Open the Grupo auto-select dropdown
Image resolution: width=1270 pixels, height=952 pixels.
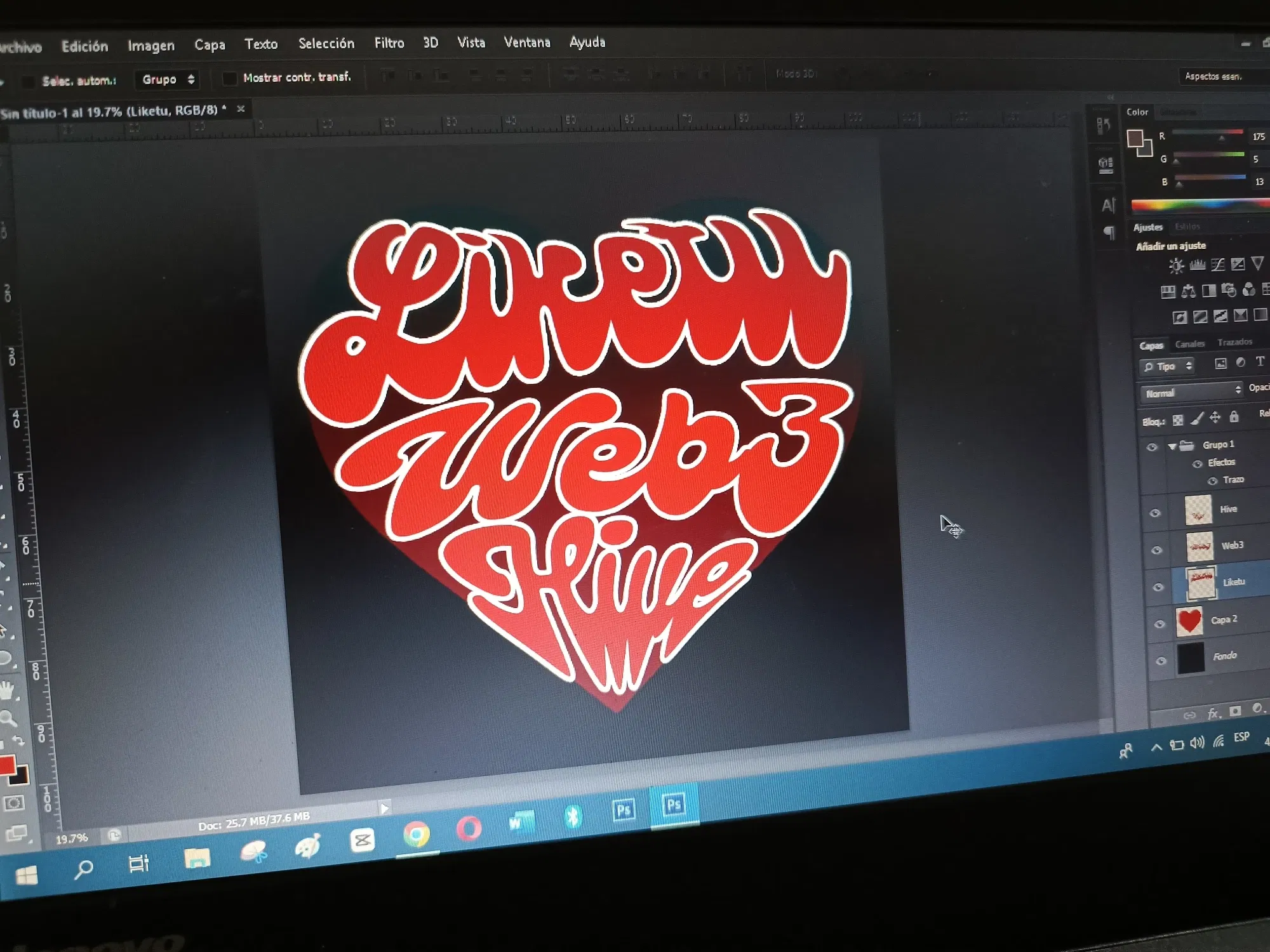click(167, 79)
